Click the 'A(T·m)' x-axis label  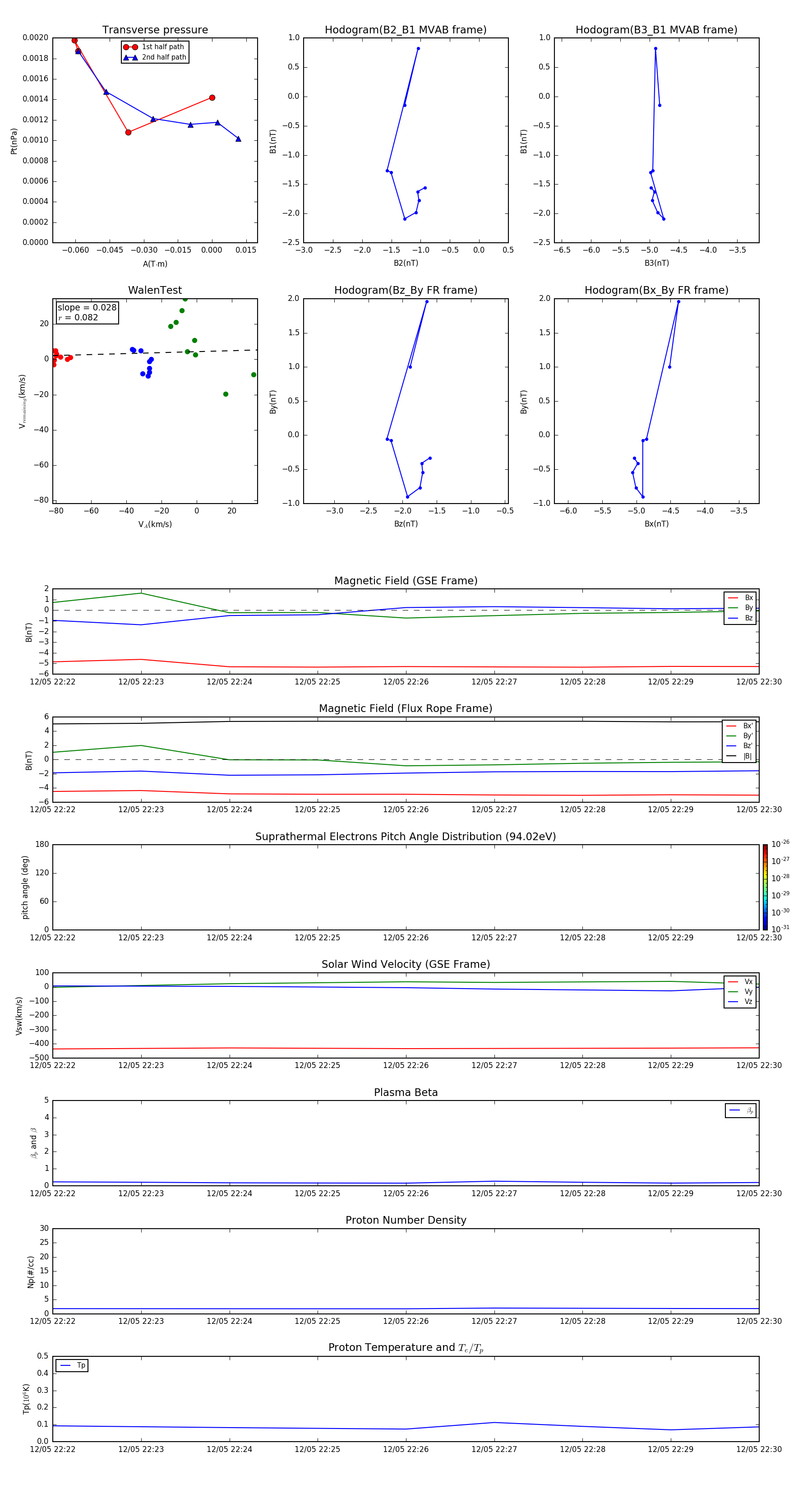[155, 264]
